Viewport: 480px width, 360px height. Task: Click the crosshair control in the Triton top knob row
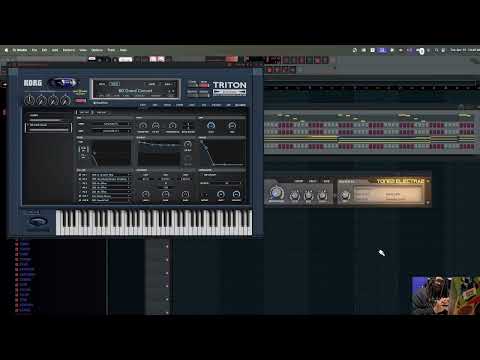tap(188, 126)
